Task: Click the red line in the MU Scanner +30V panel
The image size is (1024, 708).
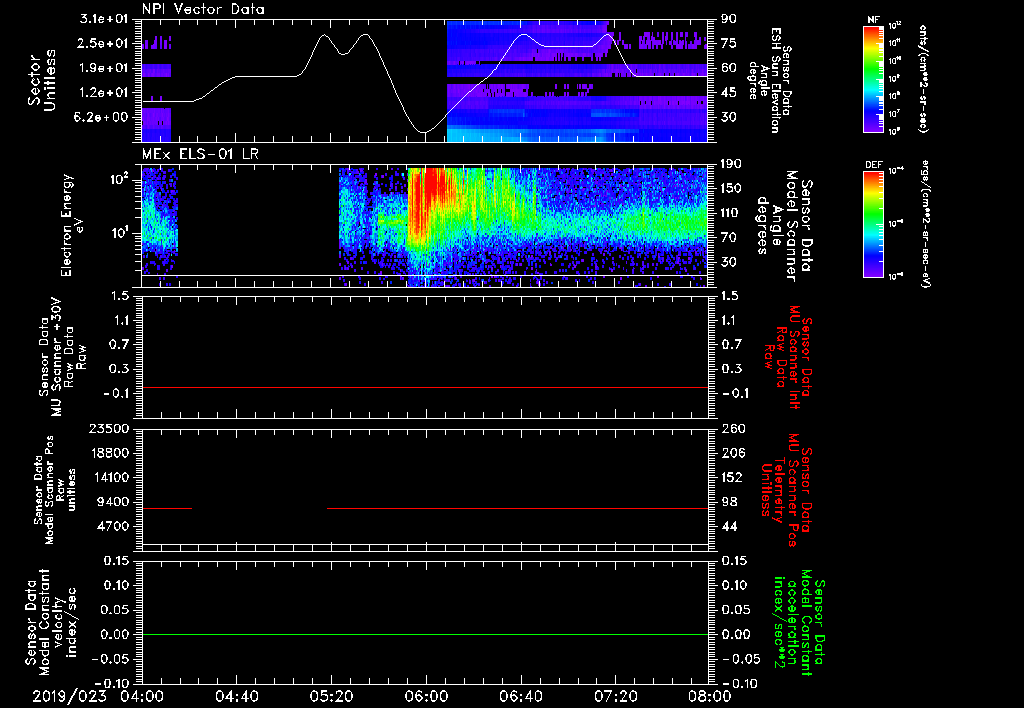Action: pyautogui.click(x=425, y=387)
